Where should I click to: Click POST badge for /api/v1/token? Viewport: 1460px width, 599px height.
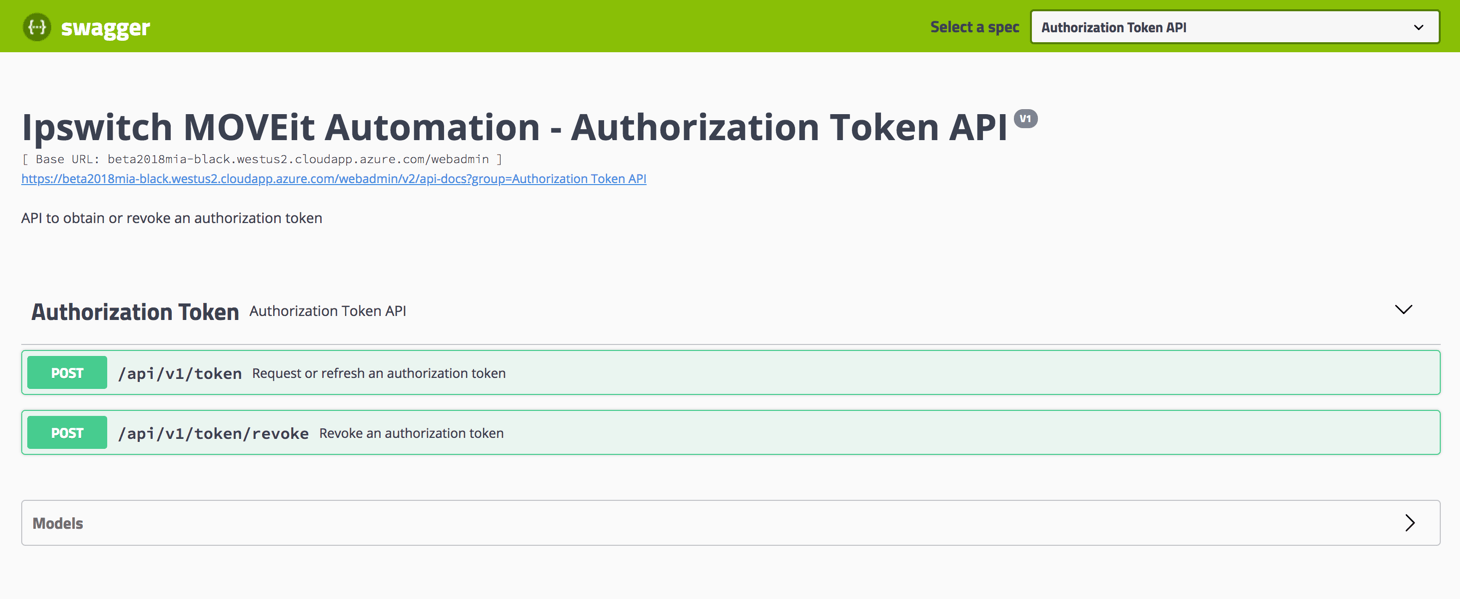67,373
